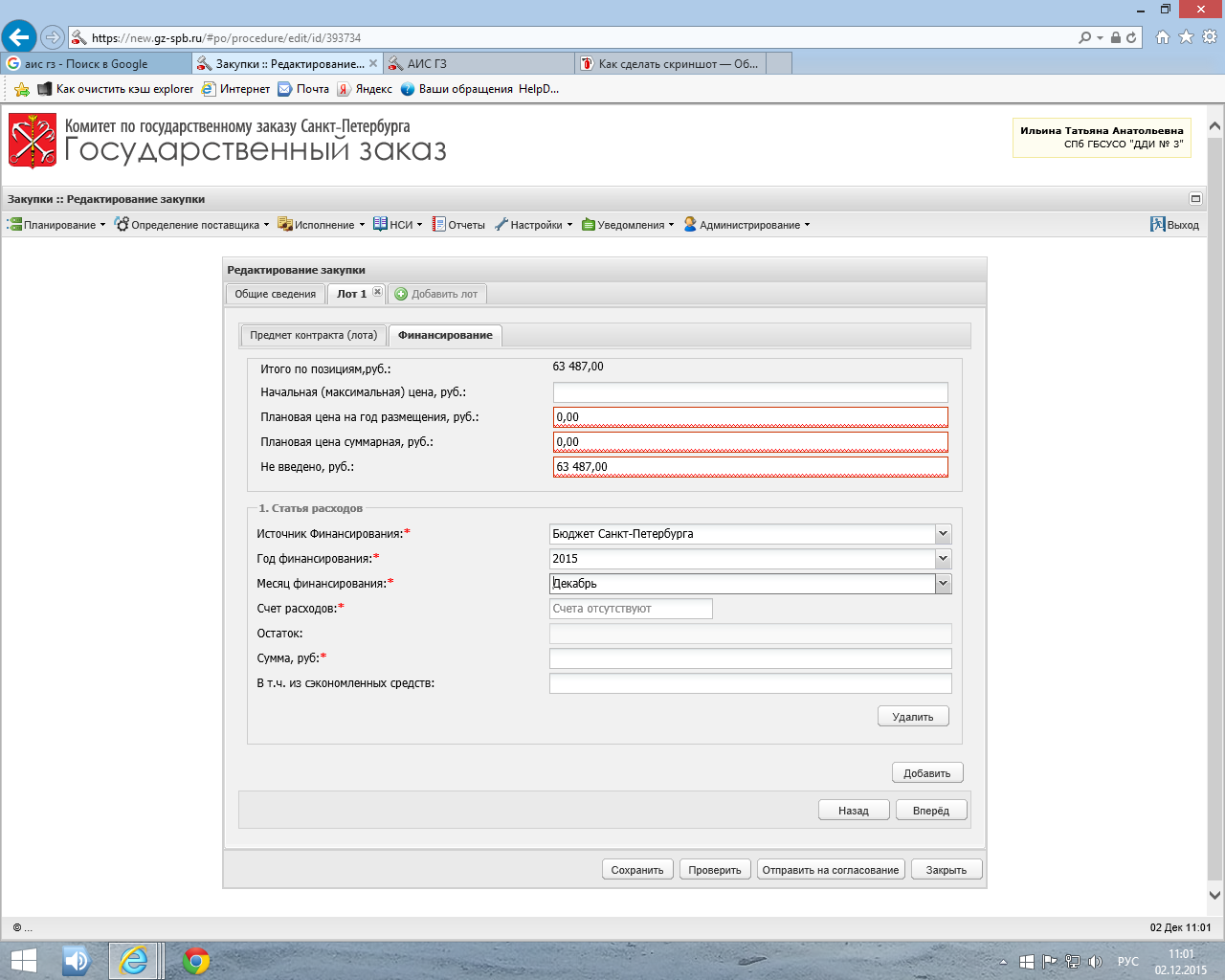Close Лот 1 tab with its x icon
This screenshot has height=980, width=1225.
click(x=377, y=293)
